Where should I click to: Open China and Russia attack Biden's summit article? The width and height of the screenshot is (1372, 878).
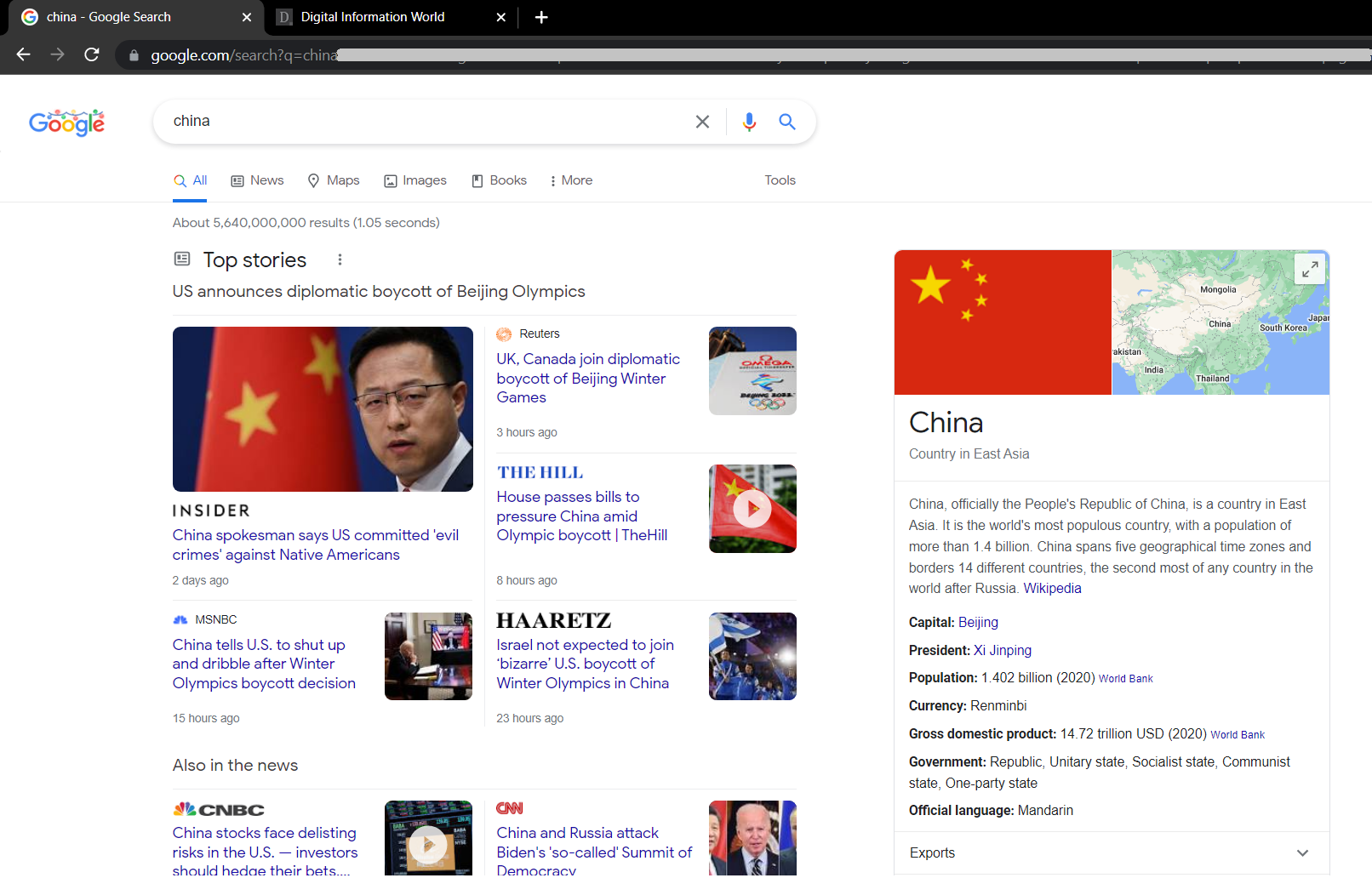pyautogui.click(x=594, y=852)
